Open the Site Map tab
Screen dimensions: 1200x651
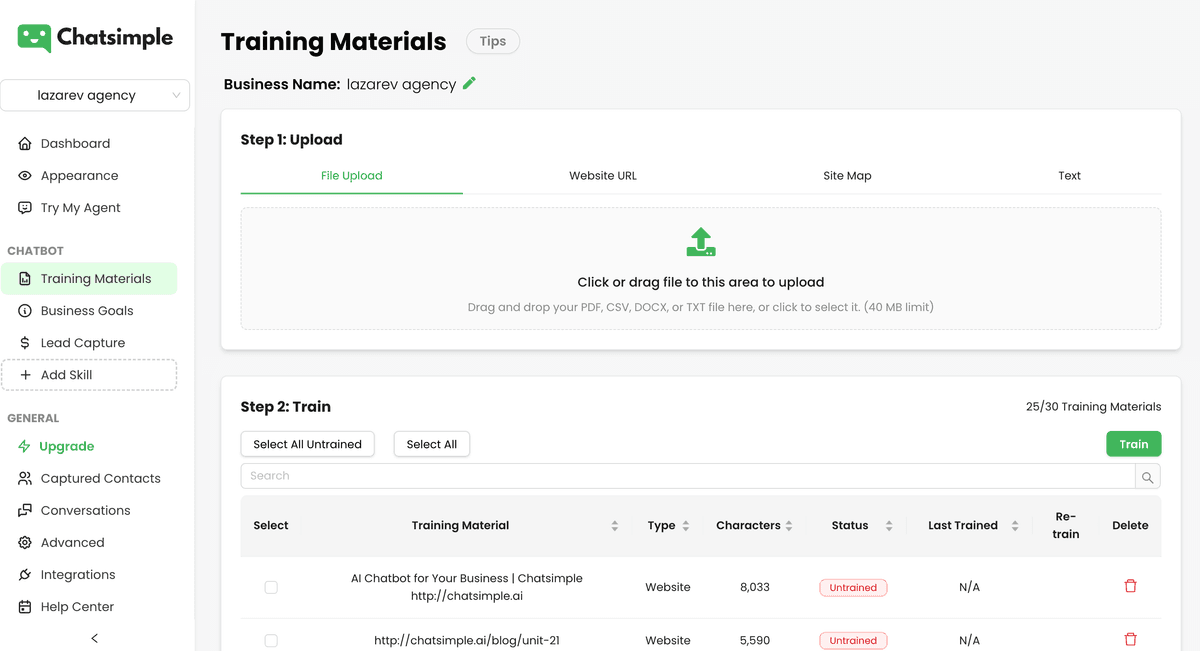pyautogui.click(x=847, y=175)
